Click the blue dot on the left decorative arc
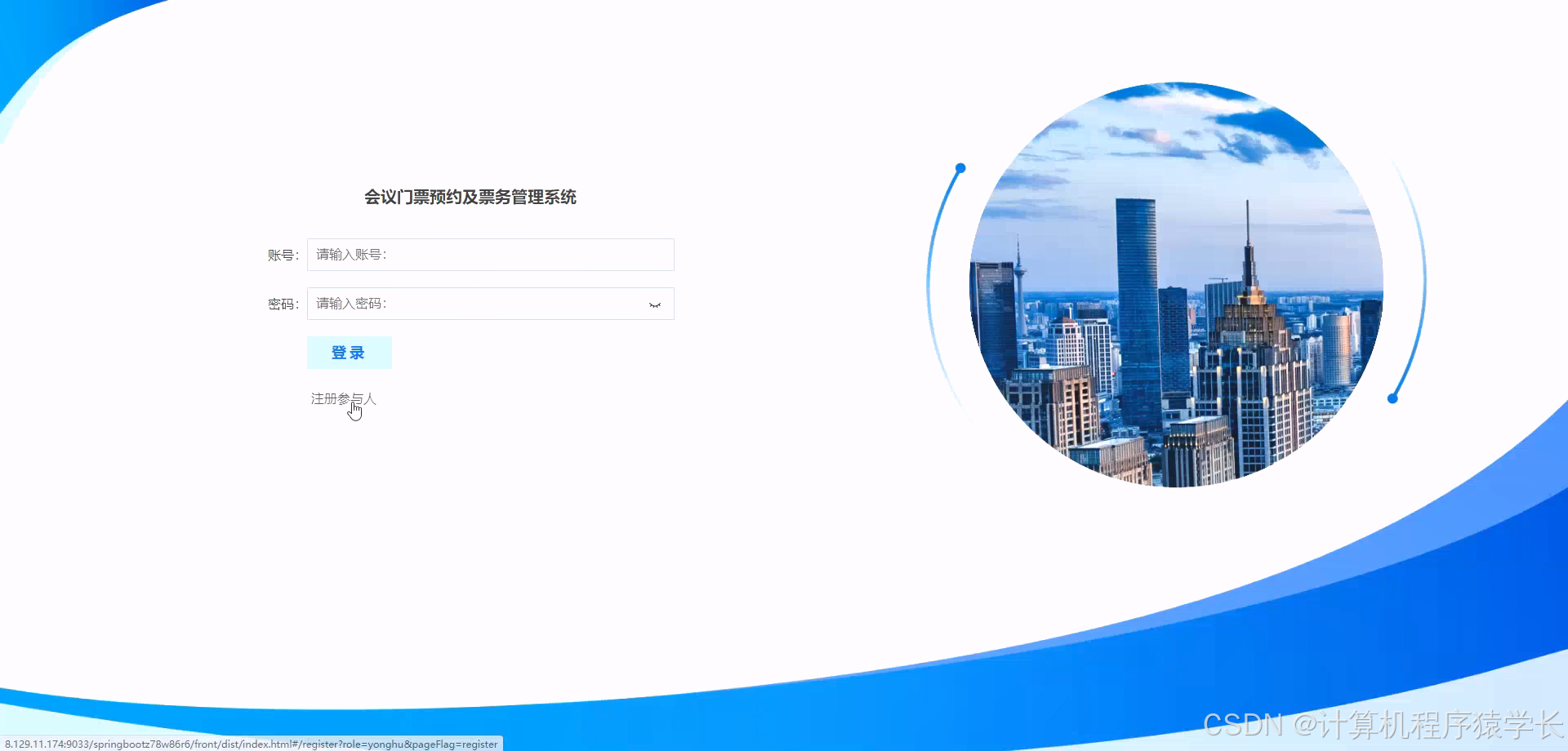This screenshot has height=751, width=1568. (x=960, y=168)
